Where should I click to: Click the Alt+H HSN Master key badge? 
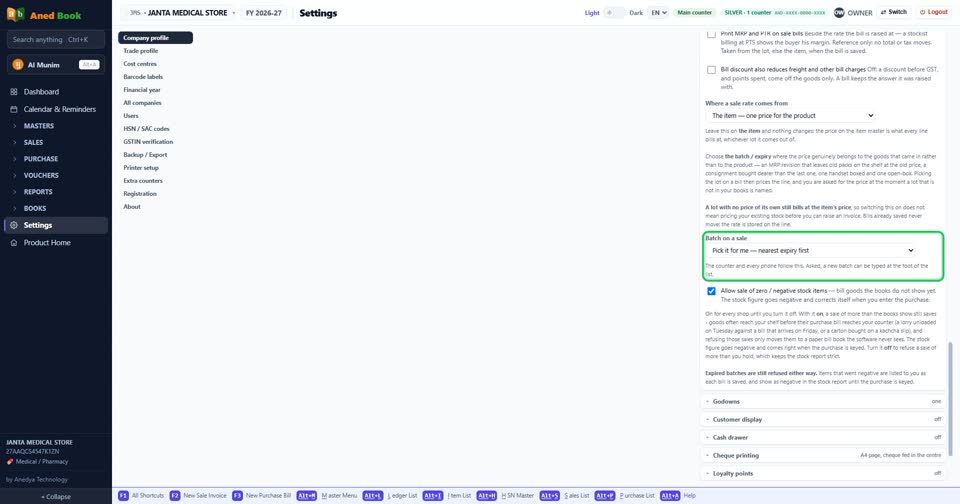point(487,495)
